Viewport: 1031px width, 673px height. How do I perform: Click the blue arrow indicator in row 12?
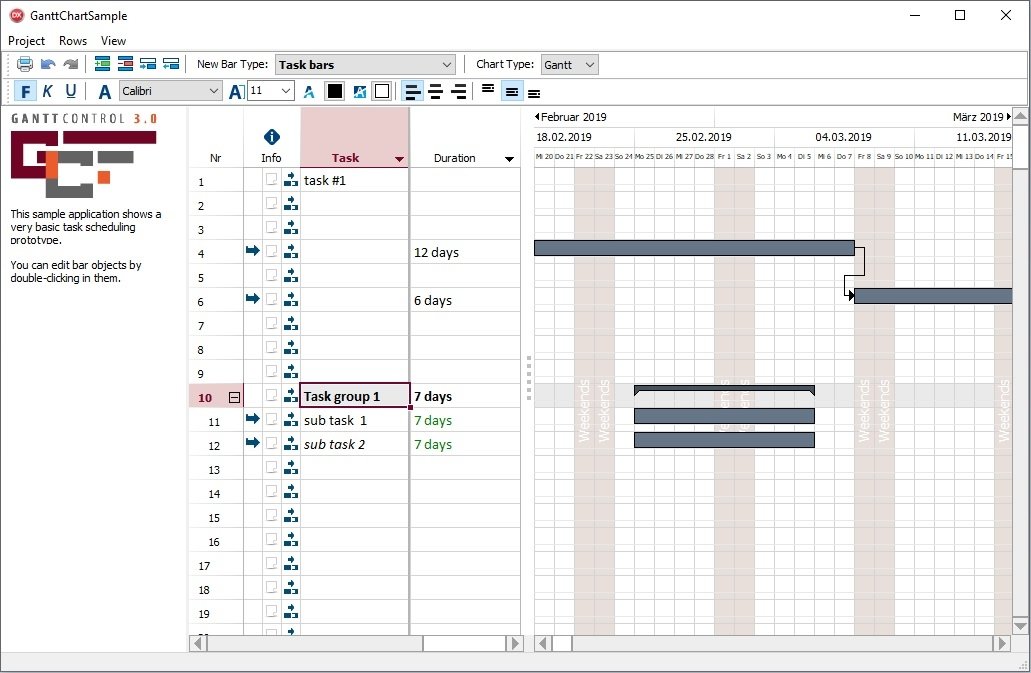point(252,442)
